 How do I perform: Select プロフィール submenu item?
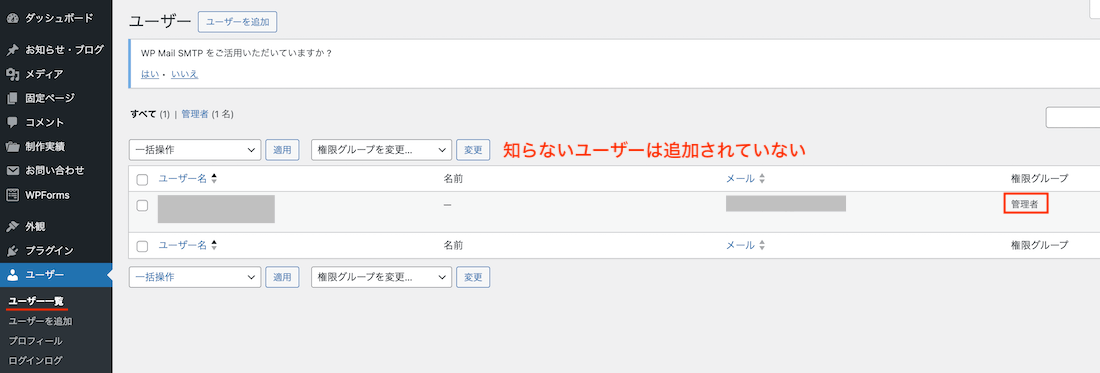point(36,341)
